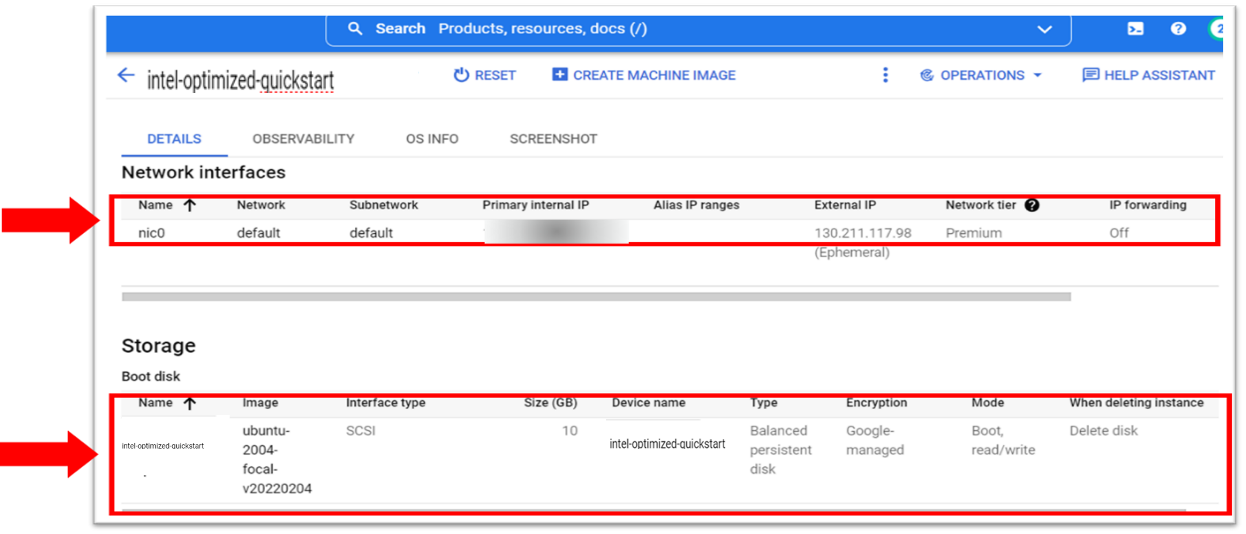This screenshot has width=1246, height=534.
Task: Click the Network tier help icon
Action: pos(1032,205)
